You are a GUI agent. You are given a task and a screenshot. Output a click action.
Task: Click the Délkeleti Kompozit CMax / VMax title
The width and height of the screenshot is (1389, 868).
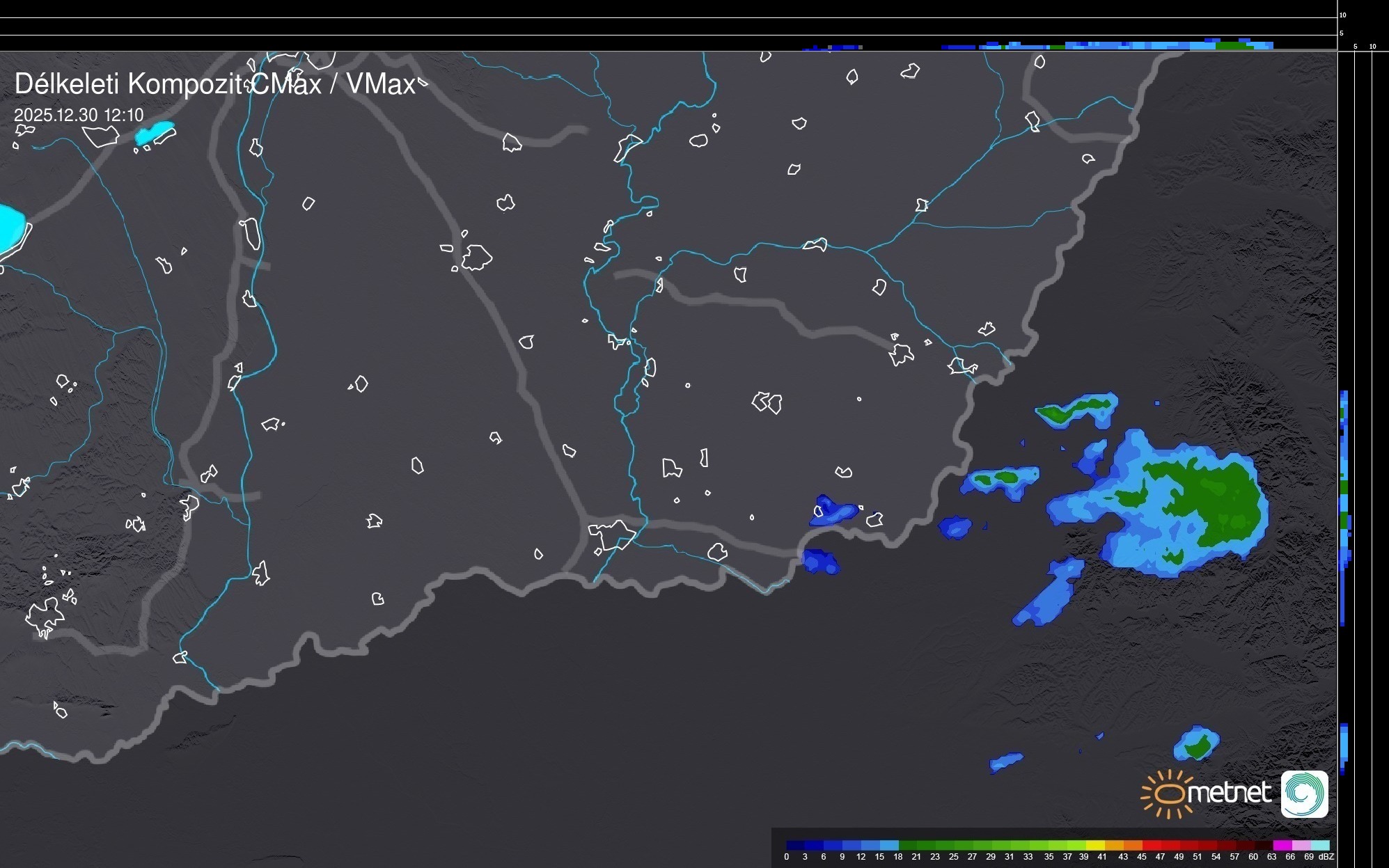click(x=214, y=84)
